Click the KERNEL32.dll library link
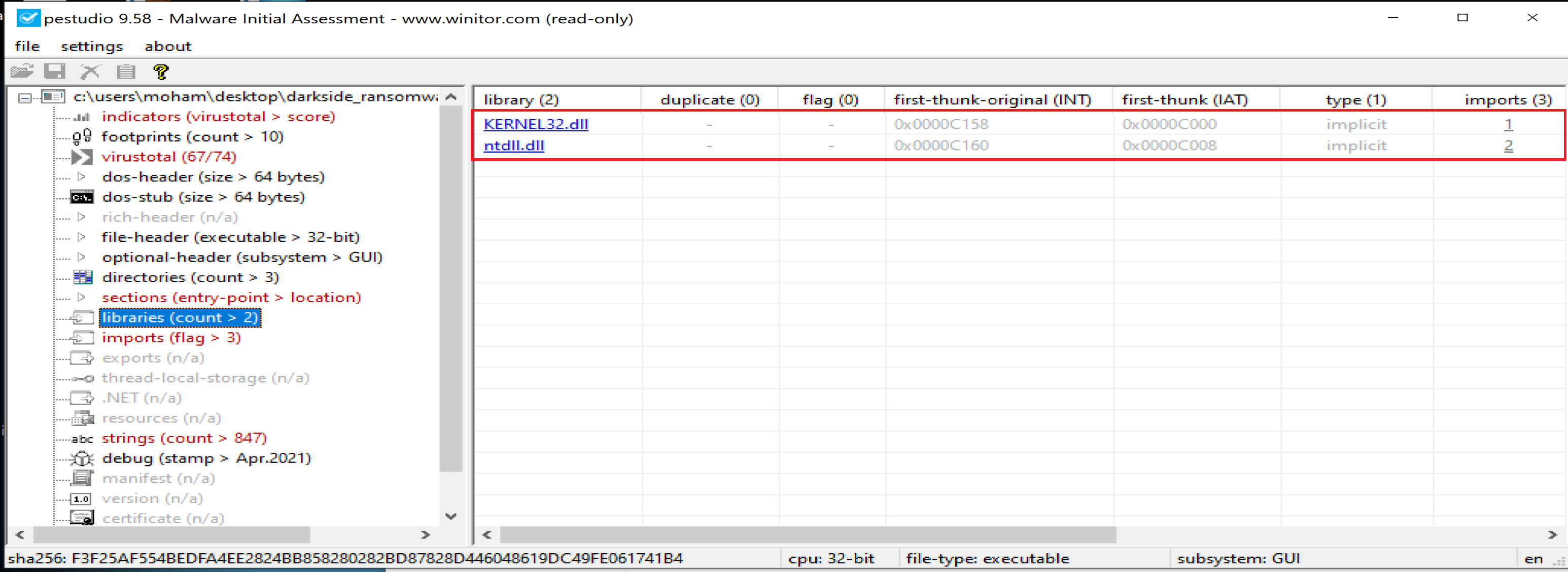The height and width of the screenshot is (572, 1568). click(536, 124)
